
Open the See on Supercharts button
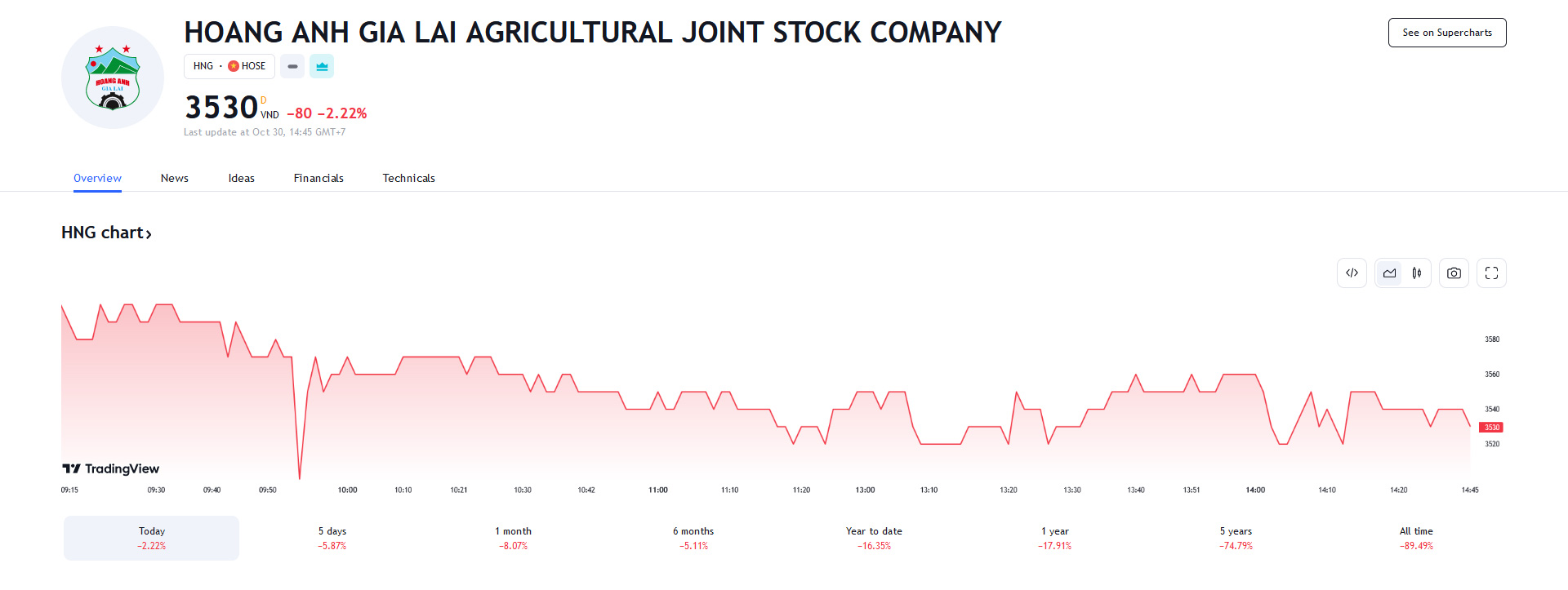point(1447,33)
